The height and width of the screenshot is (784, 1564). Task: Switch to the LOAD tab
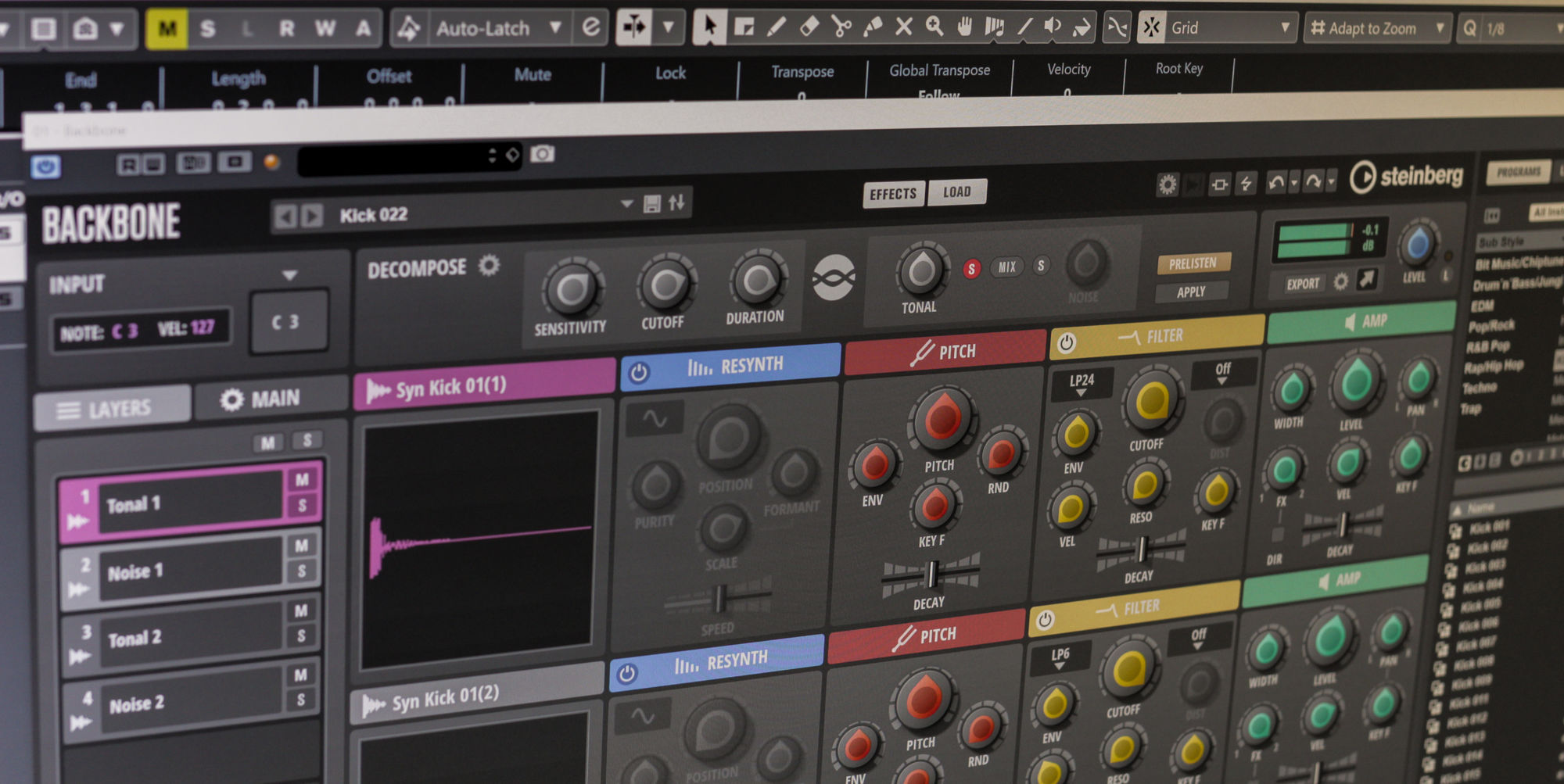click(956, 192)
